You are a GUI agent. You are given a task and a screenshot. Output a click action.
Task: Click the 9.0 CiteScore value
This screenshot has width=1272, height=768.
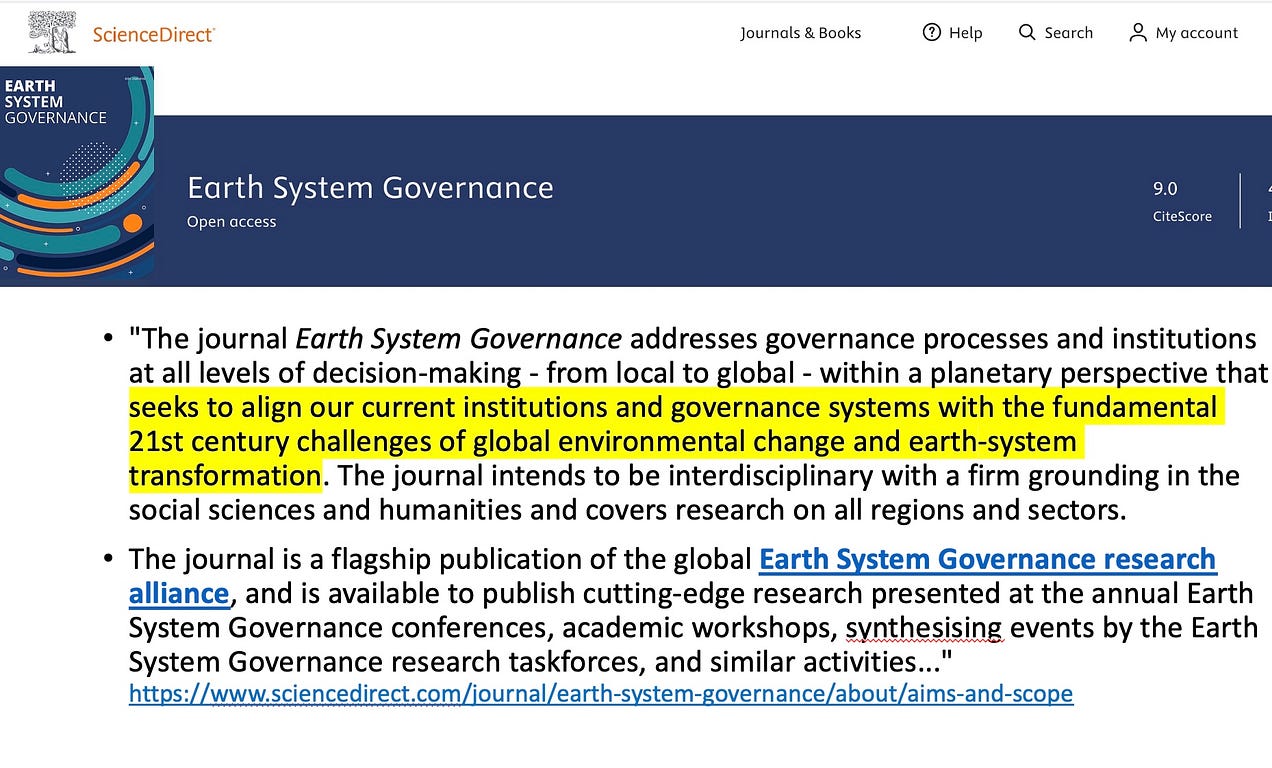click(x=1165, y=189)
